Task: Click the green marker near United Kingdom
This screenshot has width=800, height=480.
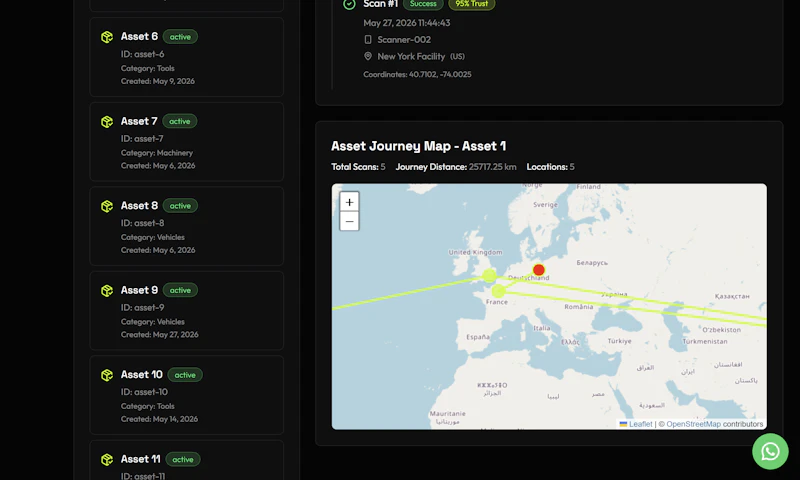Action: point(489,276)
